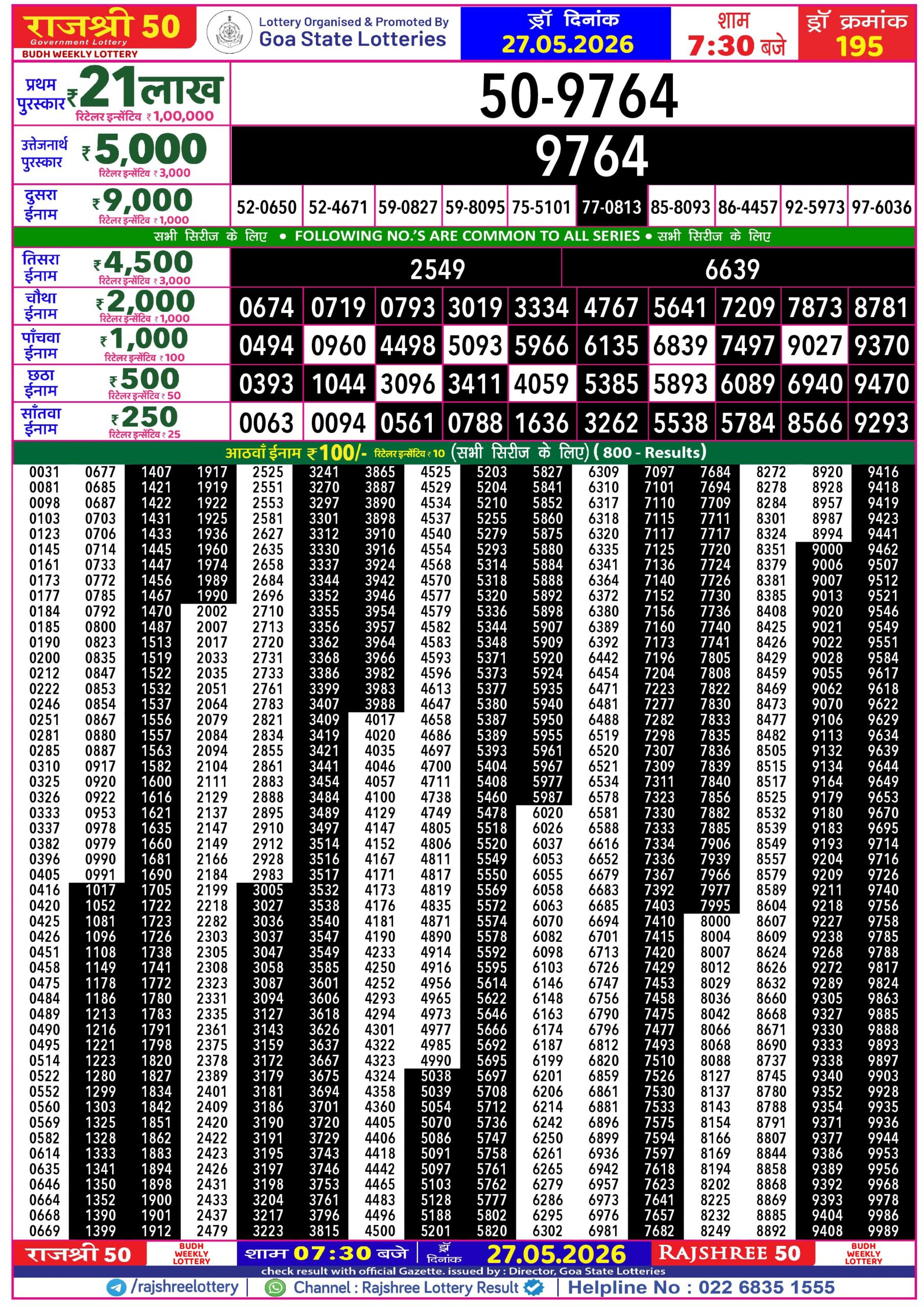Click sixth prize number 3096

pyautogui.click(x=407, y=384)
